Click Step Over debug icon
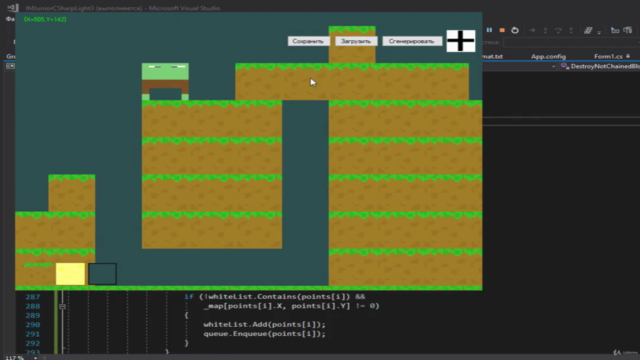 pyautogui.click(x=558, y=30)
